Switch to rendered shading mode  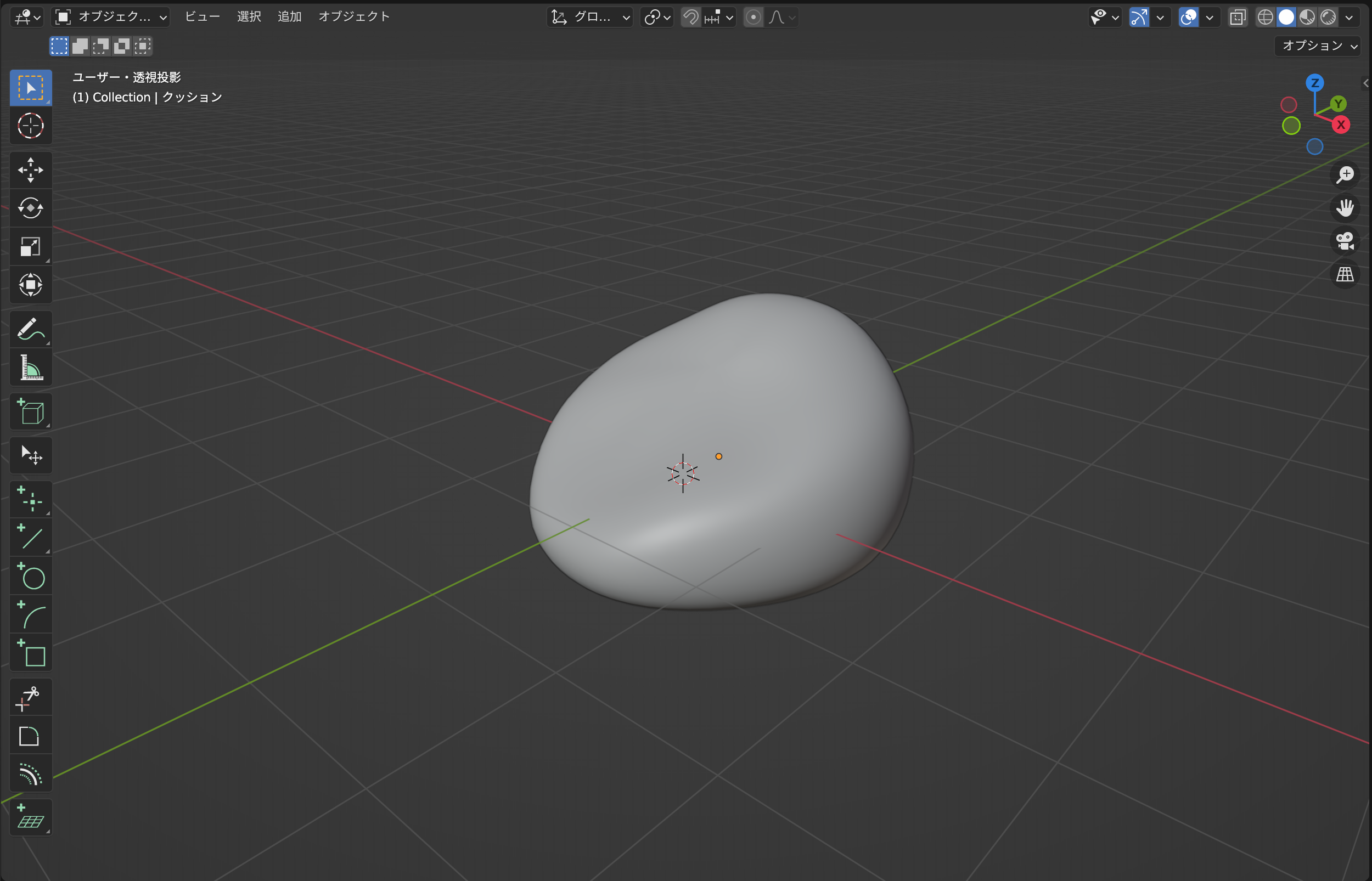point(1328,17)
